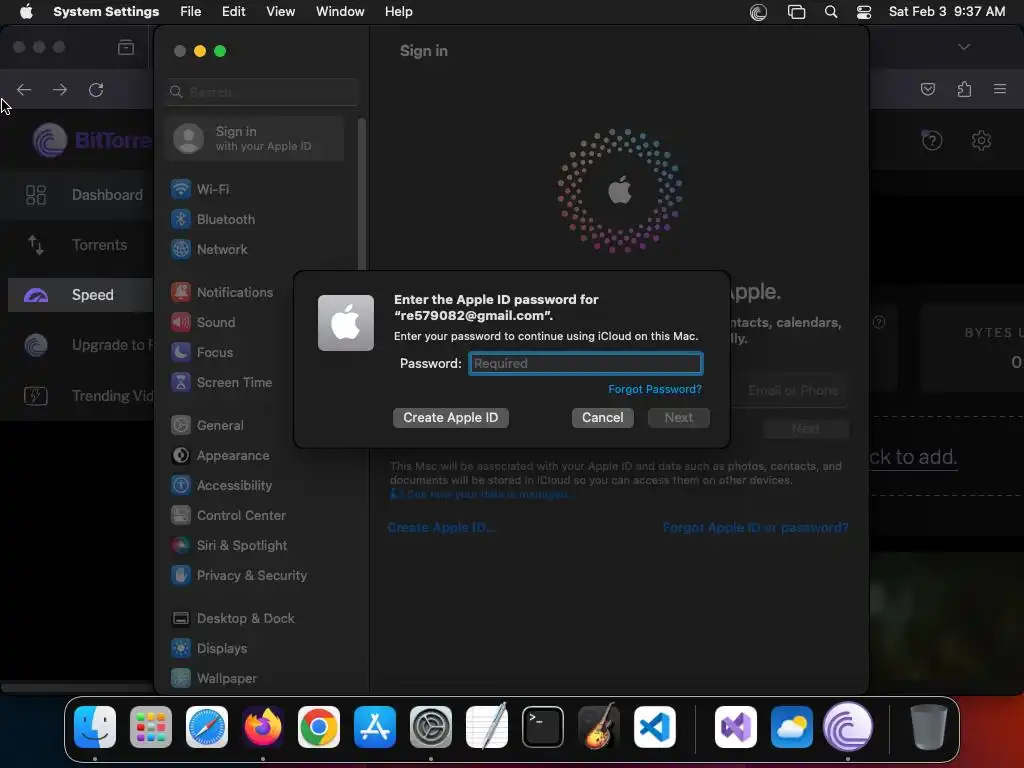Open the Window menu

340,12
